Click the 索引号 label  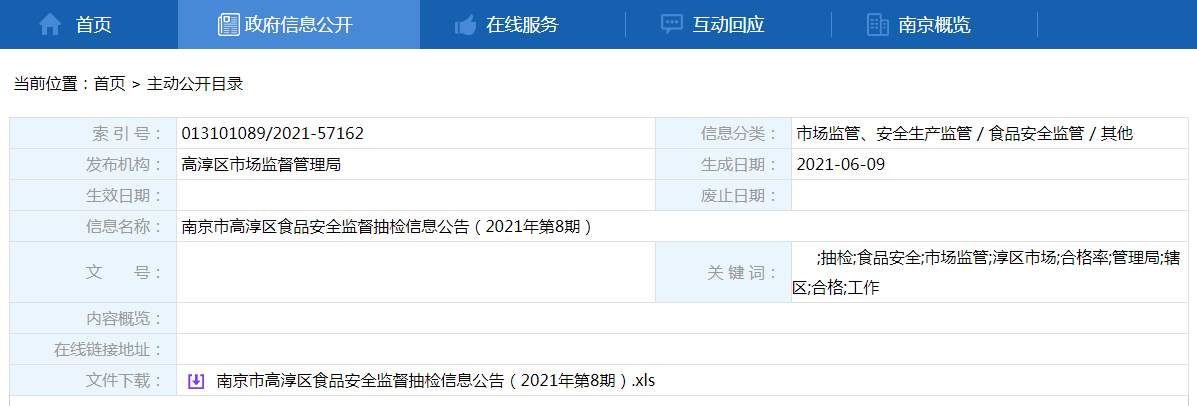[127, 134]
